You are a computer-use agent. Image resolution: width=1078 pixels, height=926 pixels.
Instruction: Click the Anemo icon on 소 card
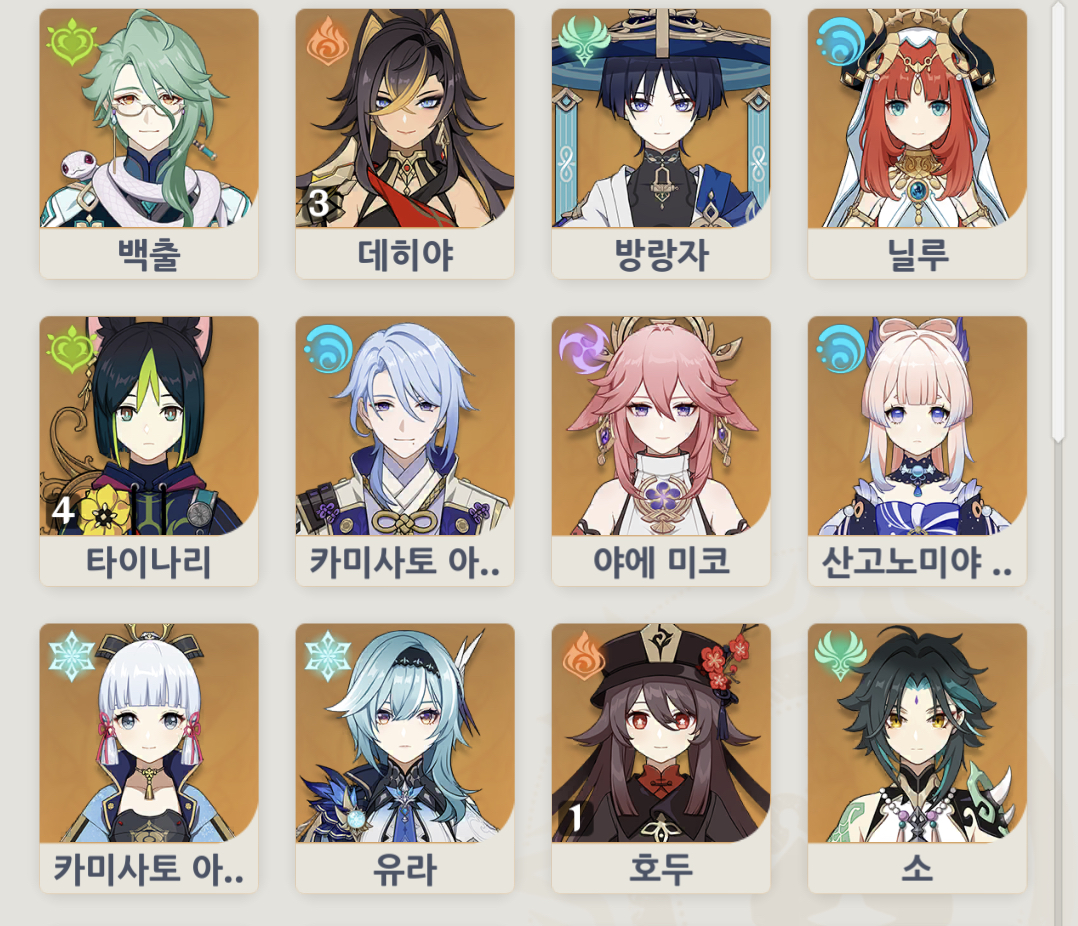click(x=840, y=655)
